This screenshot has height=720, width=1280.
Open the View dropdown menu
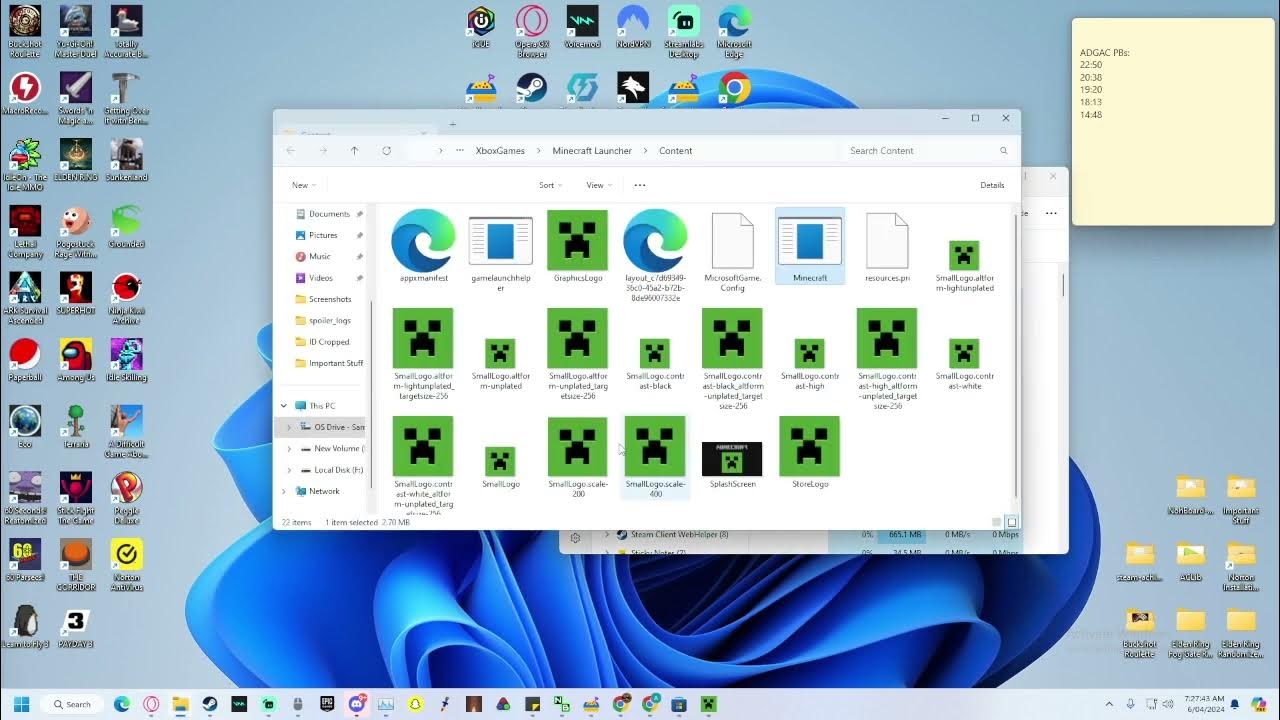599,185
